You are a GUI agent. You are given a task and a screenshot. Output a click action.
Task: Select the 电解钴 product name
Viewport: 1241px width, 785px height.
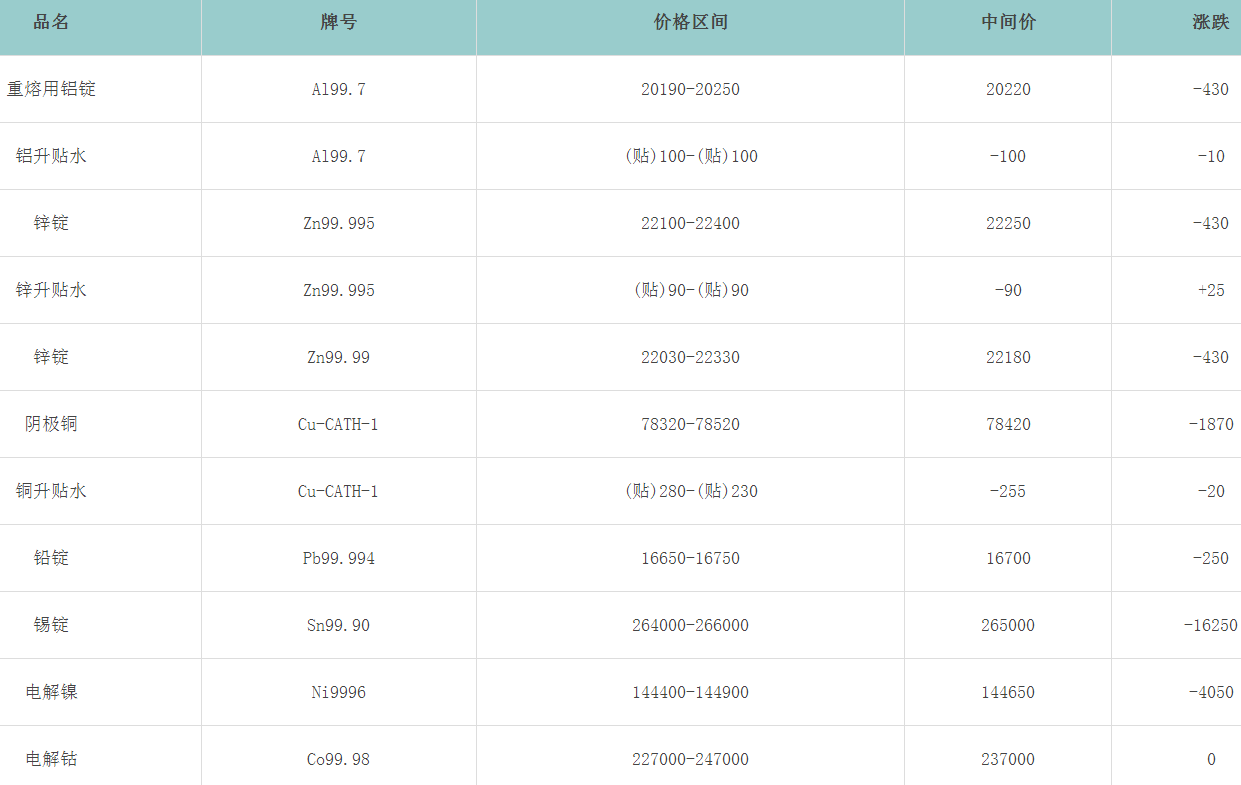[51, 759]
